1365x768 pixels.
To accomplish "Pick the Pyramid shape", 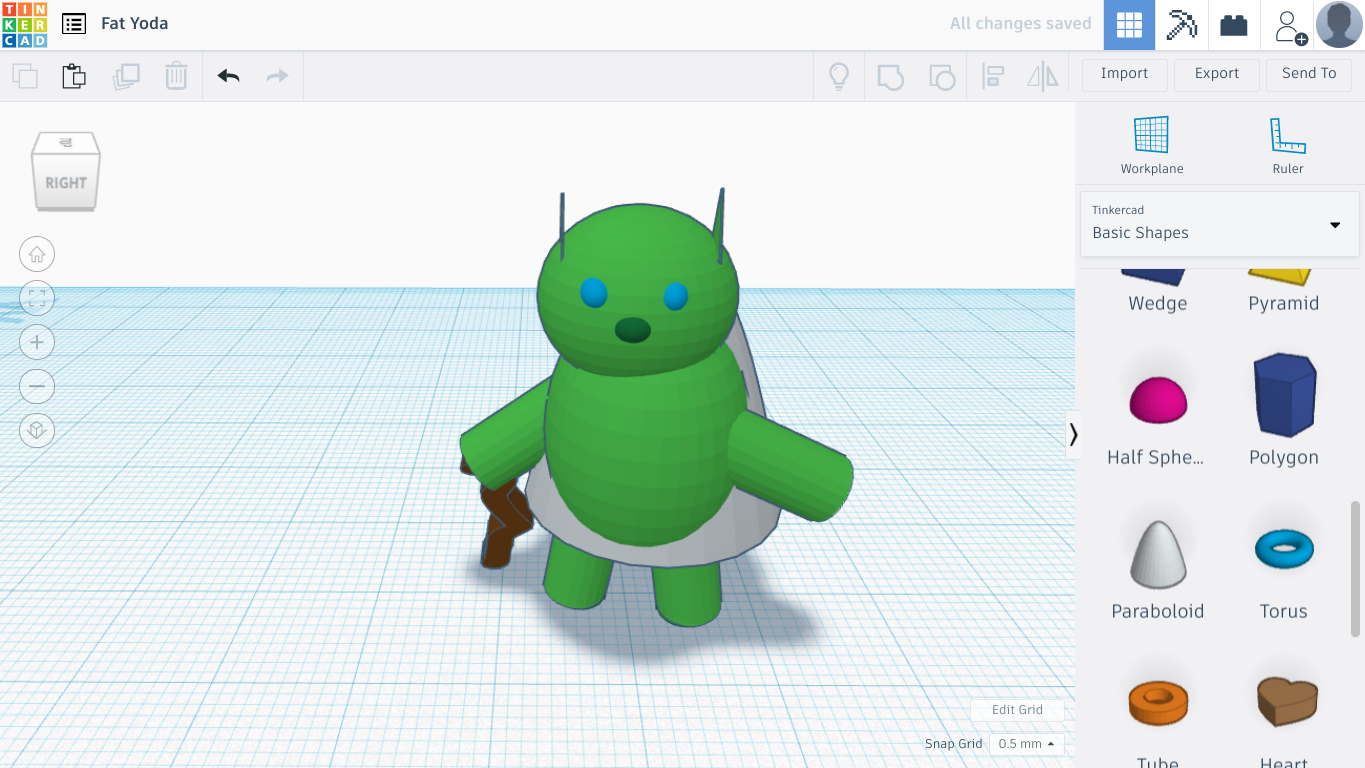I will [1284, 290].
